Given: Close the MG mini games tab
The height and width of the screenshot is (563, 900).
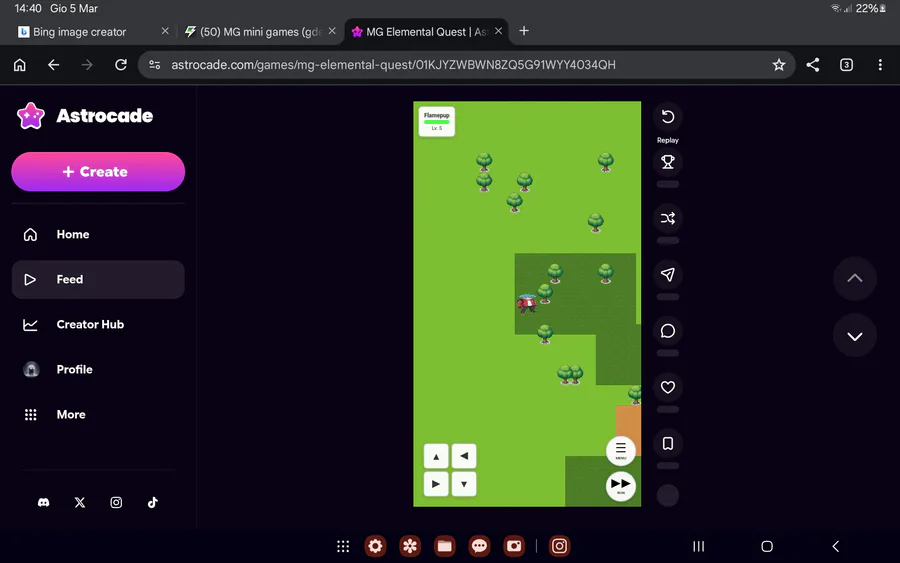Looking at the screenshot, I should click(332, 31).
